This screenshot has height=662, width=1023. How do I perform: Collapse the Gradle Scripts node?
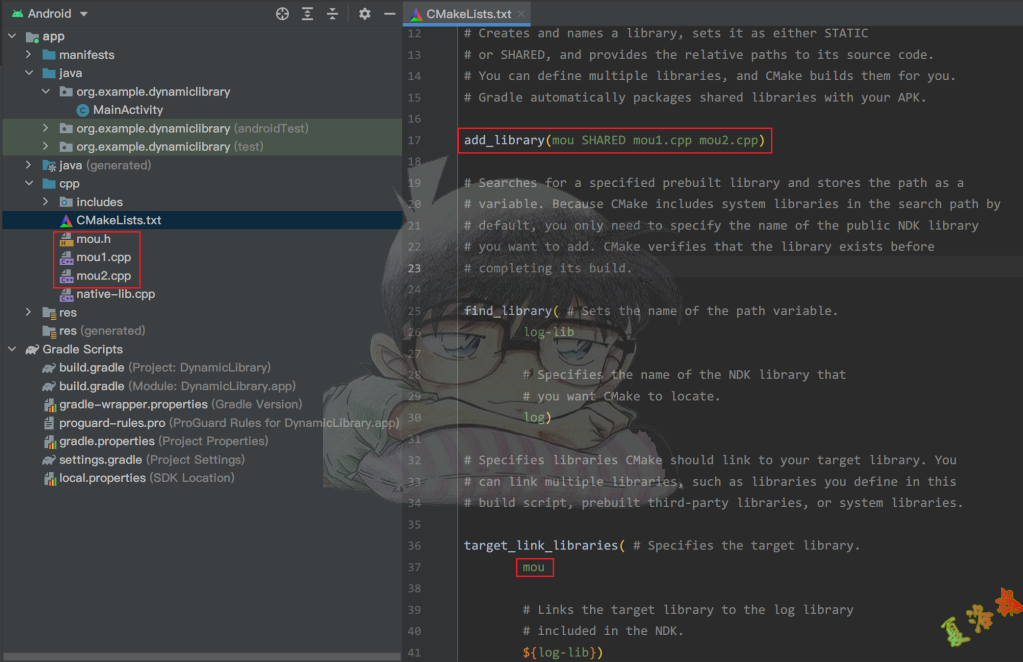click(x=12, y=349)
